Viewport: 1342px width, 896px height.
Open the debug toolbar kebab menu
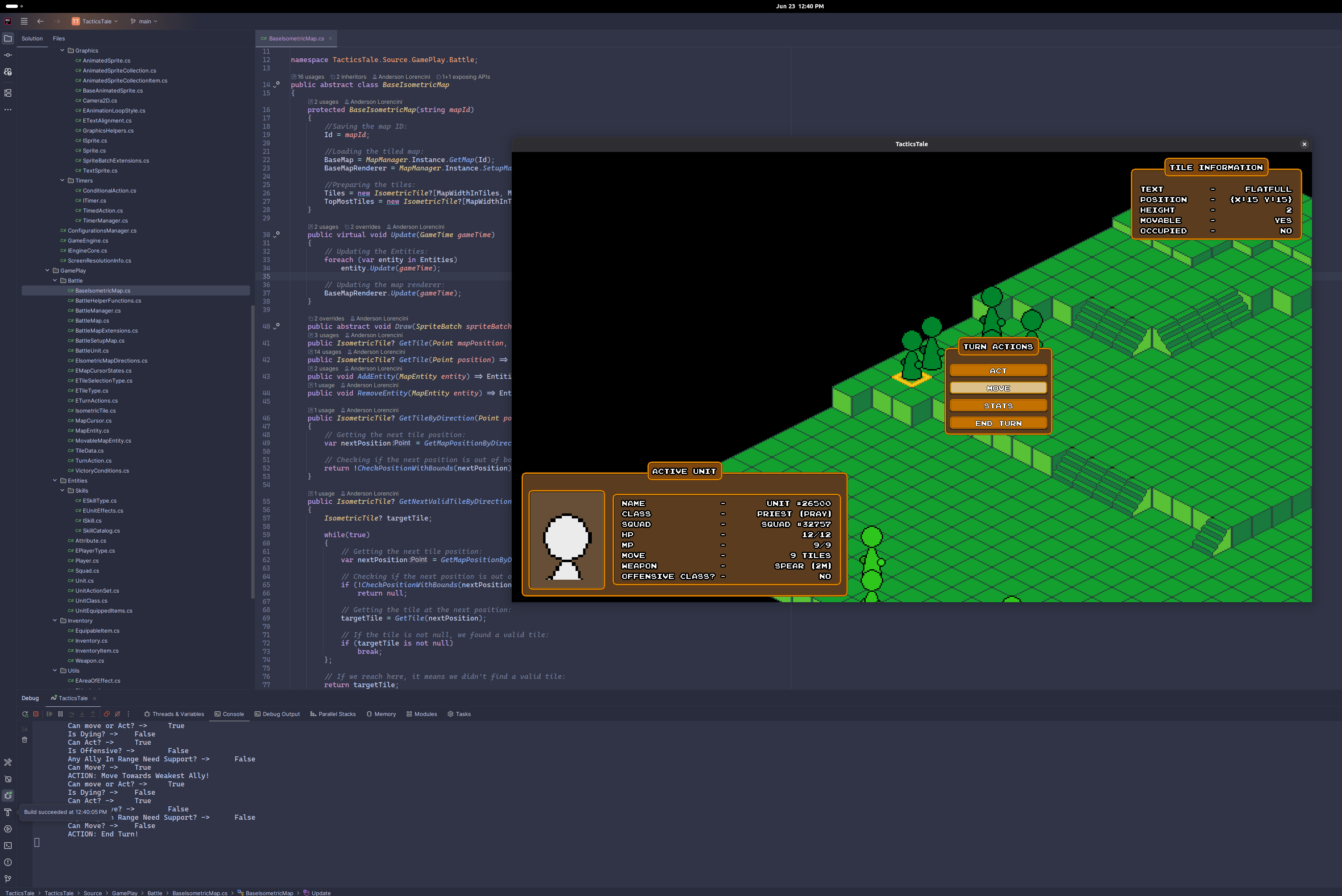coord(128,714)
